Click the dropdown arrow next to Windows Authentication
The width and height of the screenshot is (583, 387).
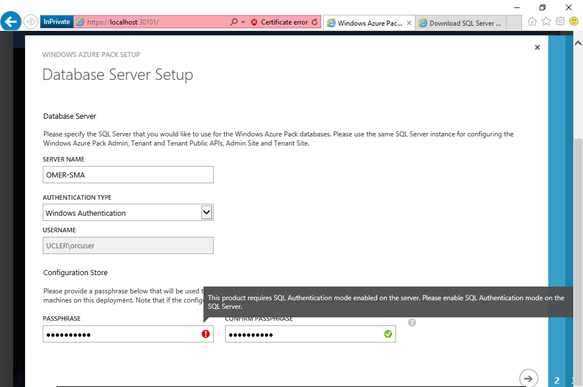click(206, 213)
